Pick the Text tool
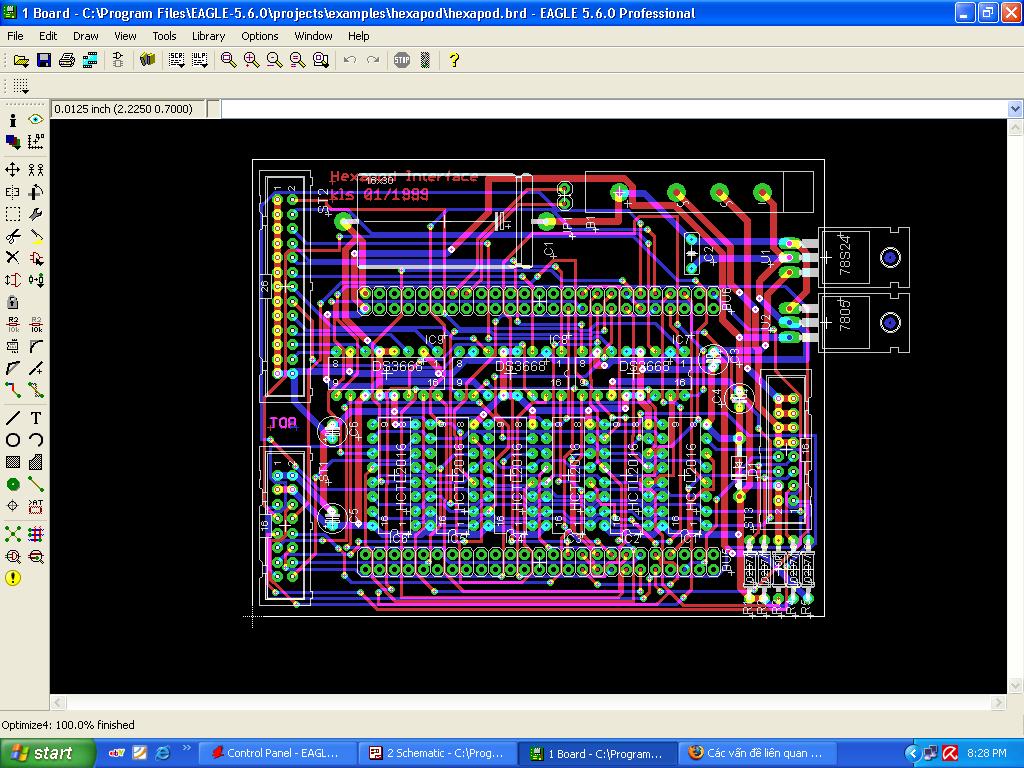1024x768 pixels. (x=36, y=418)
